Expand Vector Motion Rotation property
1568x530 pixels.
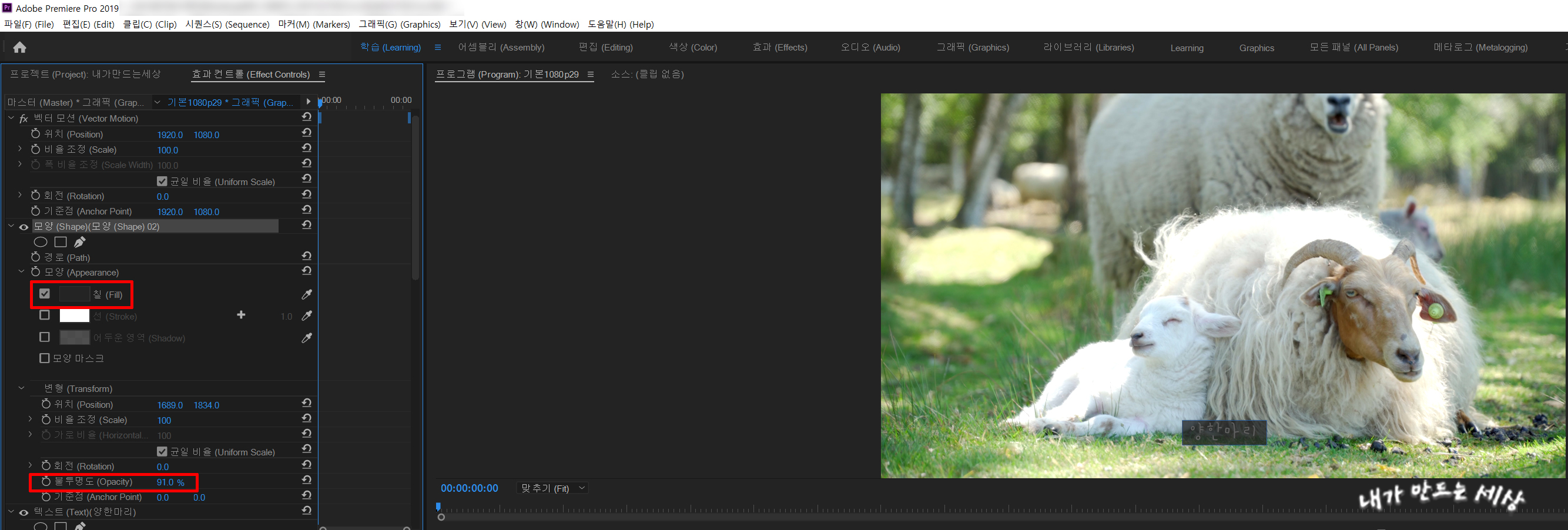[x=20, y=194]
